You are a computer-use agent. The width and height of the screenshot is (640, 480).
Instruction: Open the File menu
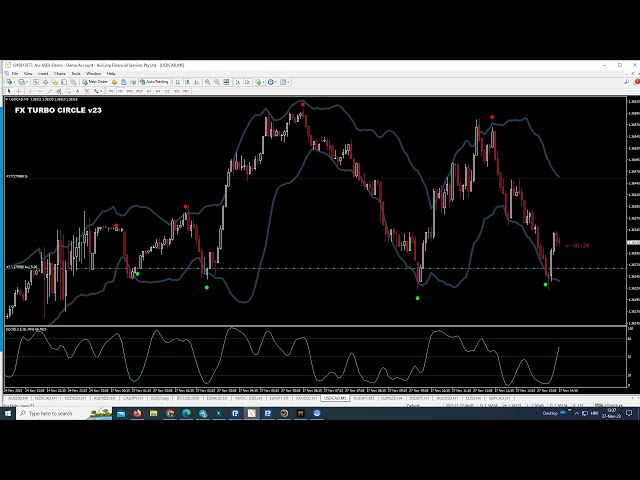coord(12,73)
